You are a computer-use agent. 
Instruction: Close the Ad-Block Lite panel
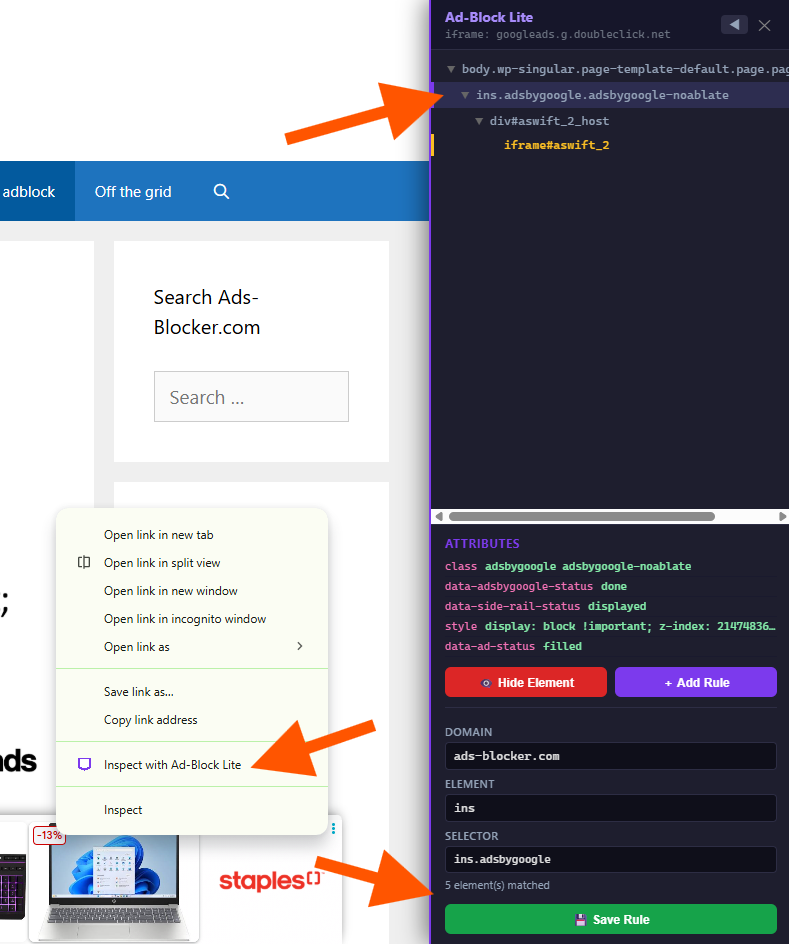(764, 25)
